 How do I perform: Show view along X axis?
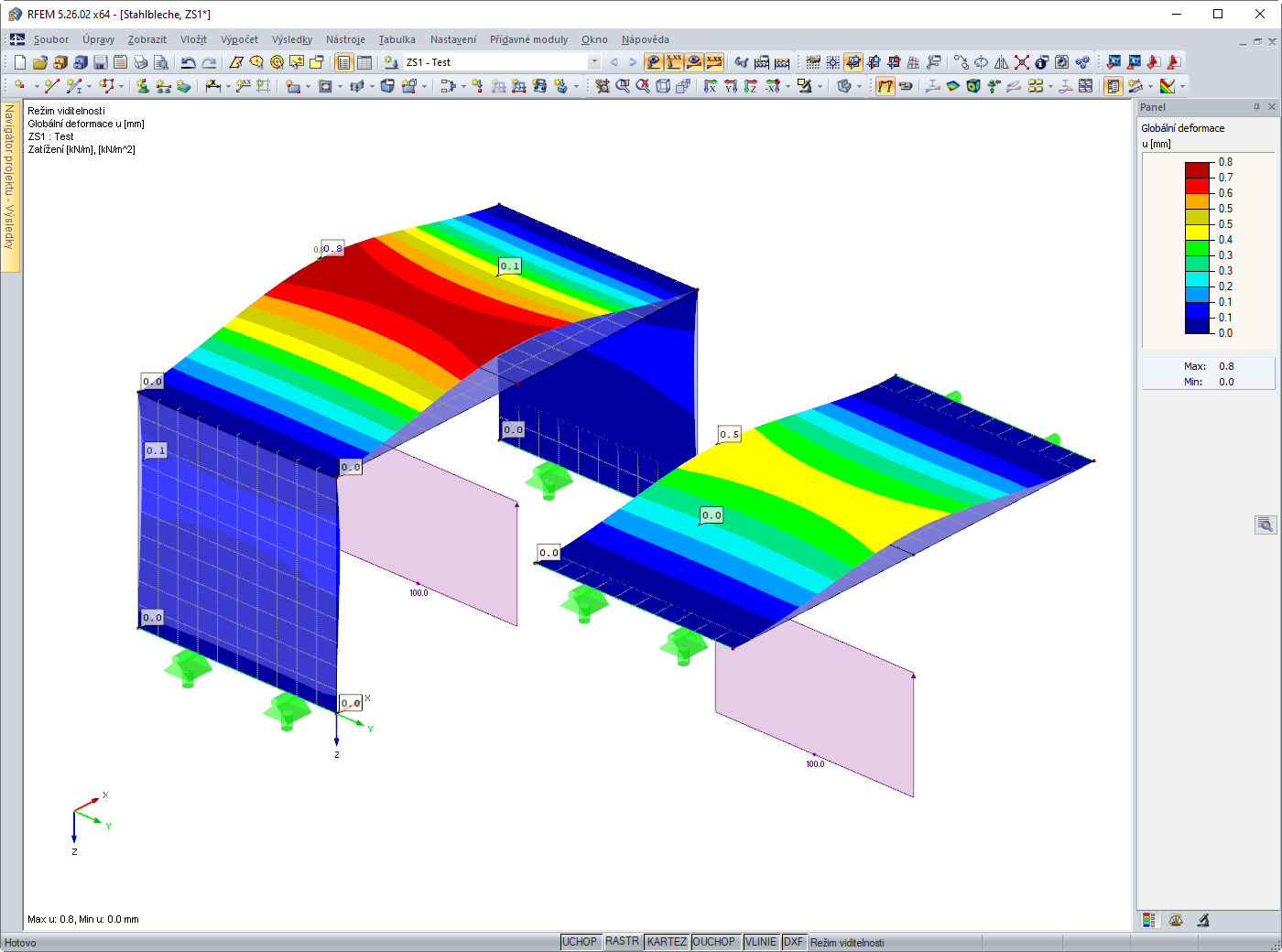click(x=711, y=86)
